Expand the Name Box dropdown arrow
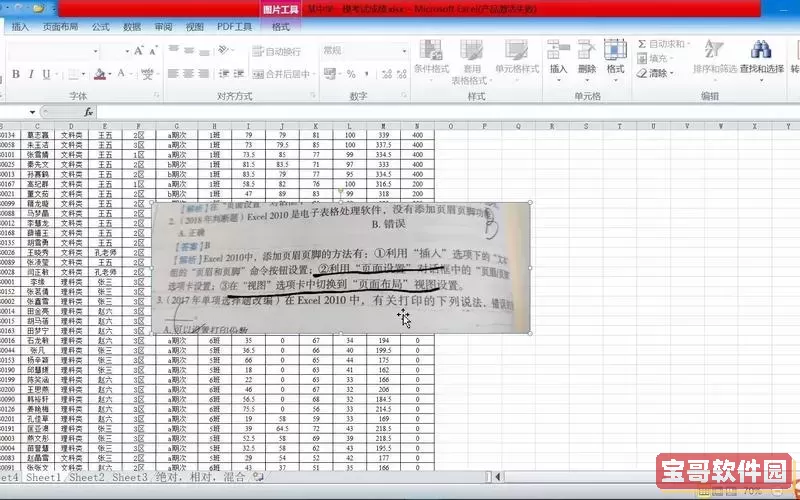This screenshot has width=800, height=500. tap(33, 112)
